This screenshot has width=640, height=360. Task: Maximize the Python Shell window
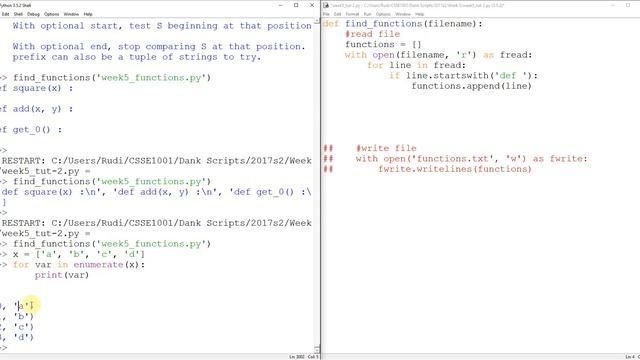(x=296, y=5)
